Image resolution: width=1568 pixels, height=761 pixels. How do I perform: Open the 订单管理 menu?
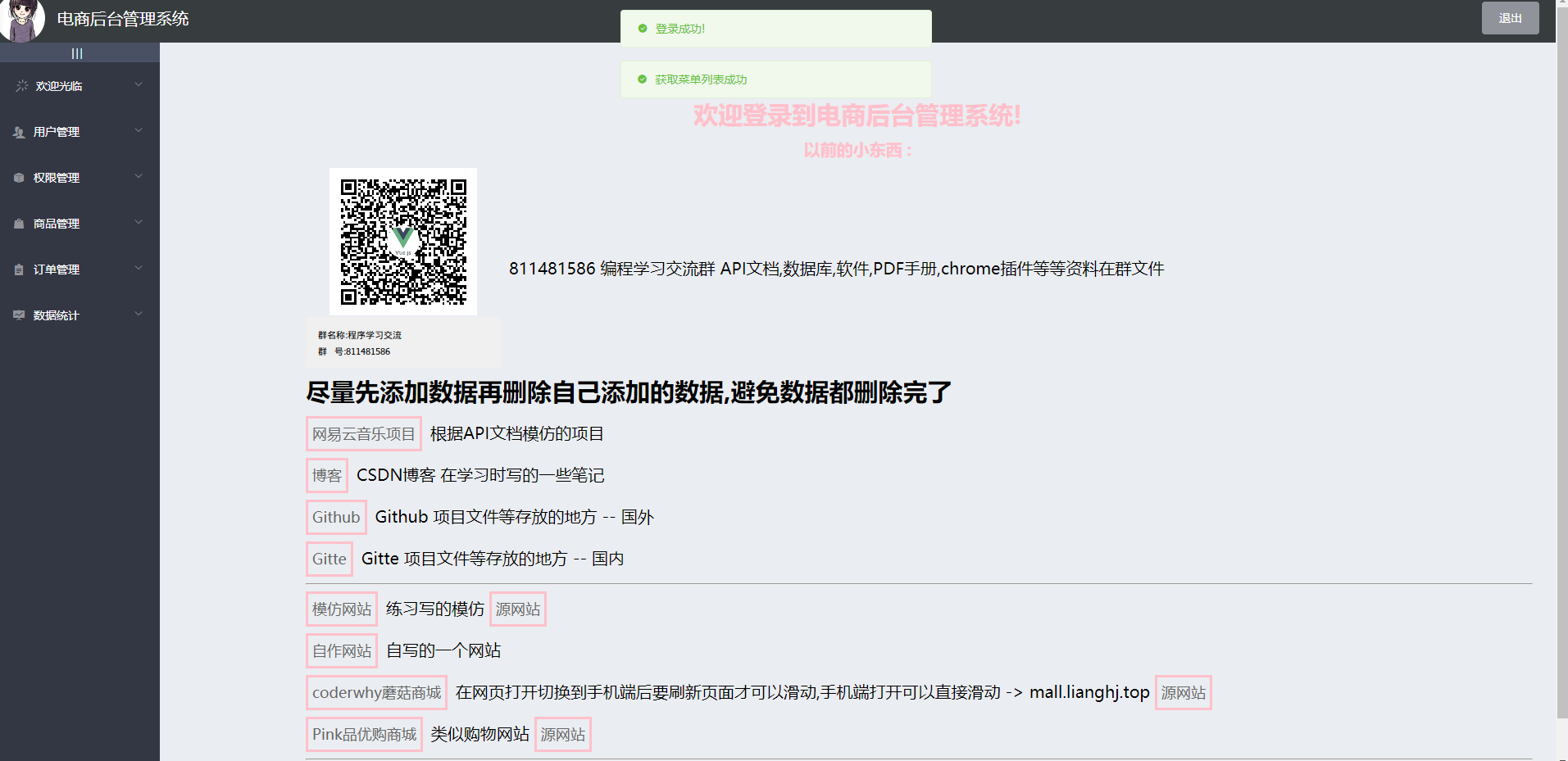80,269
